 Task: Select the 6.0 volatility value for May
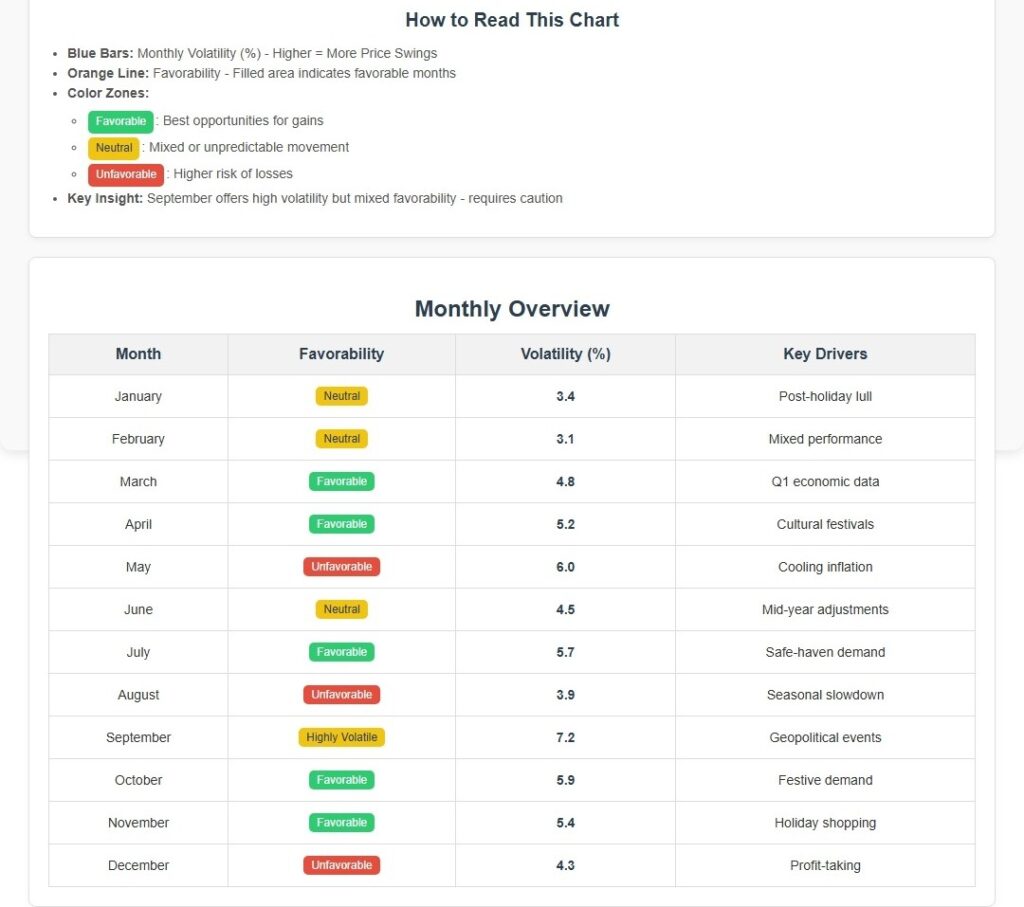[565, 567]
